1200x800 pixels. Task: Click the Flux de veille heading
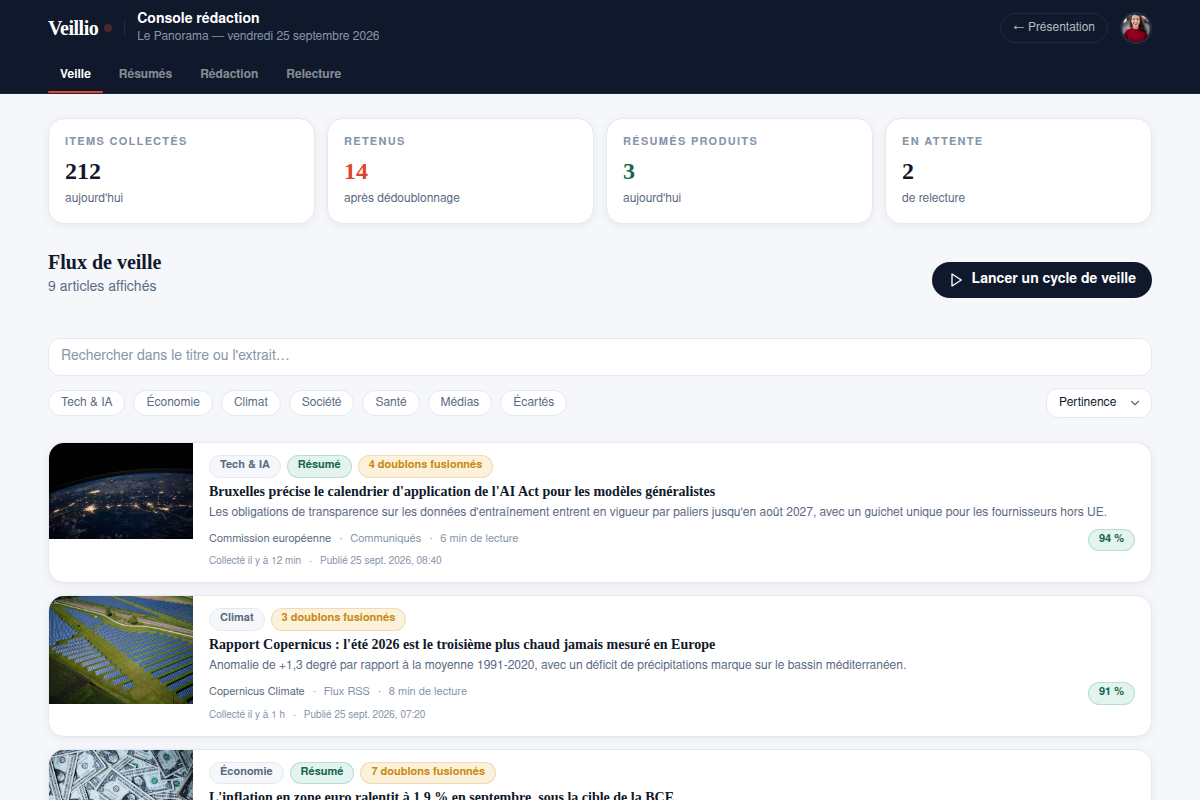pyautogui.click(x=105, y=262)
